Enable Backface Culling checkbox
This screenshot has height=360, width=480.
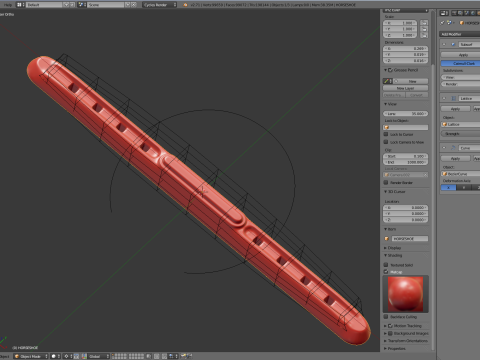pos(386,317)
